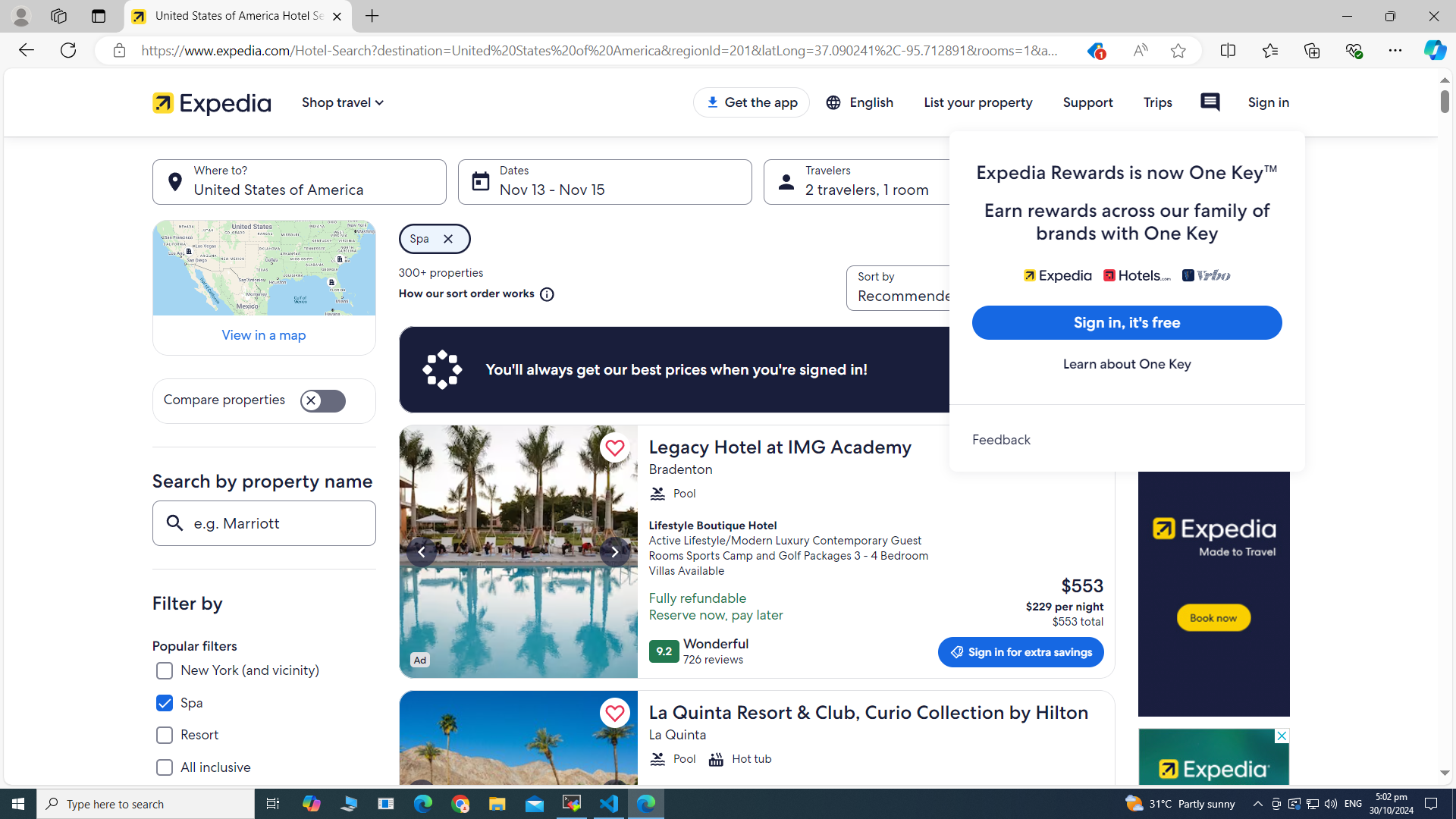Check the All inclusive filter
1456x819 pixels.
164,767
